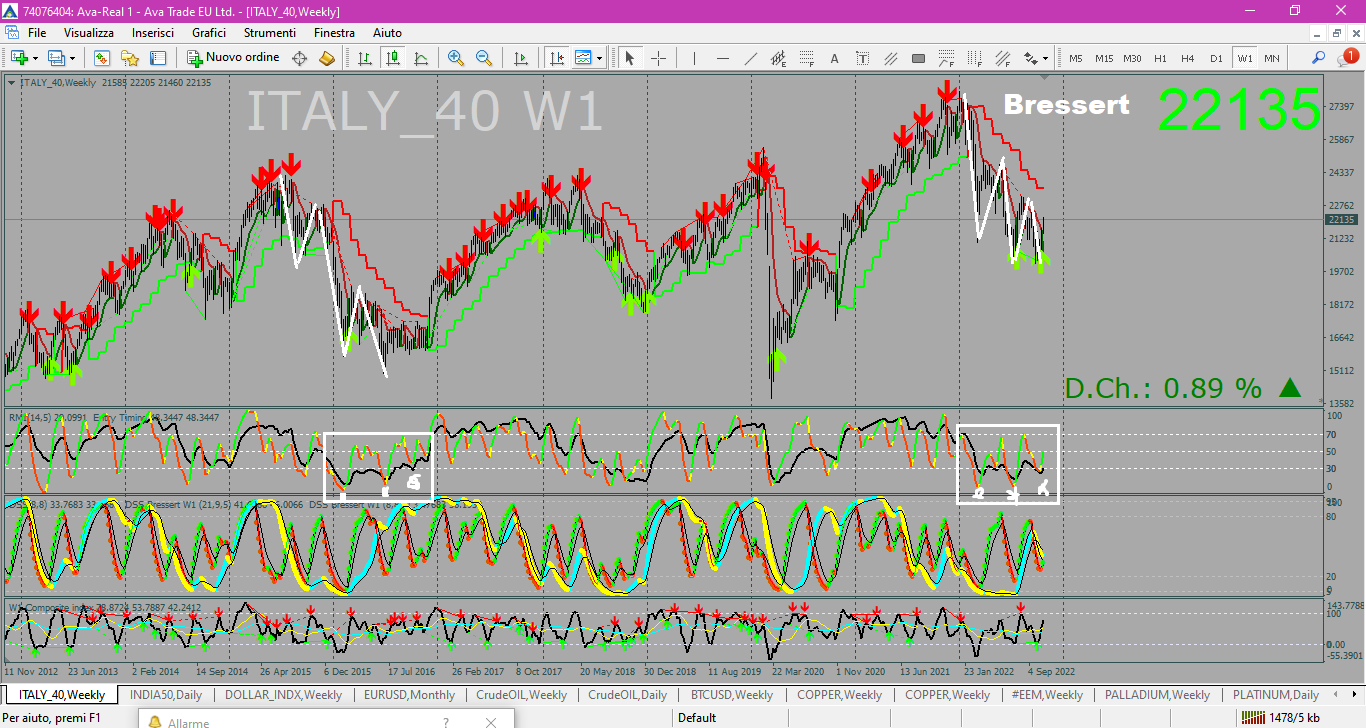The image size is (1366, 728).
Task: Click the round target toolbar icon
Action: [299, 58]
